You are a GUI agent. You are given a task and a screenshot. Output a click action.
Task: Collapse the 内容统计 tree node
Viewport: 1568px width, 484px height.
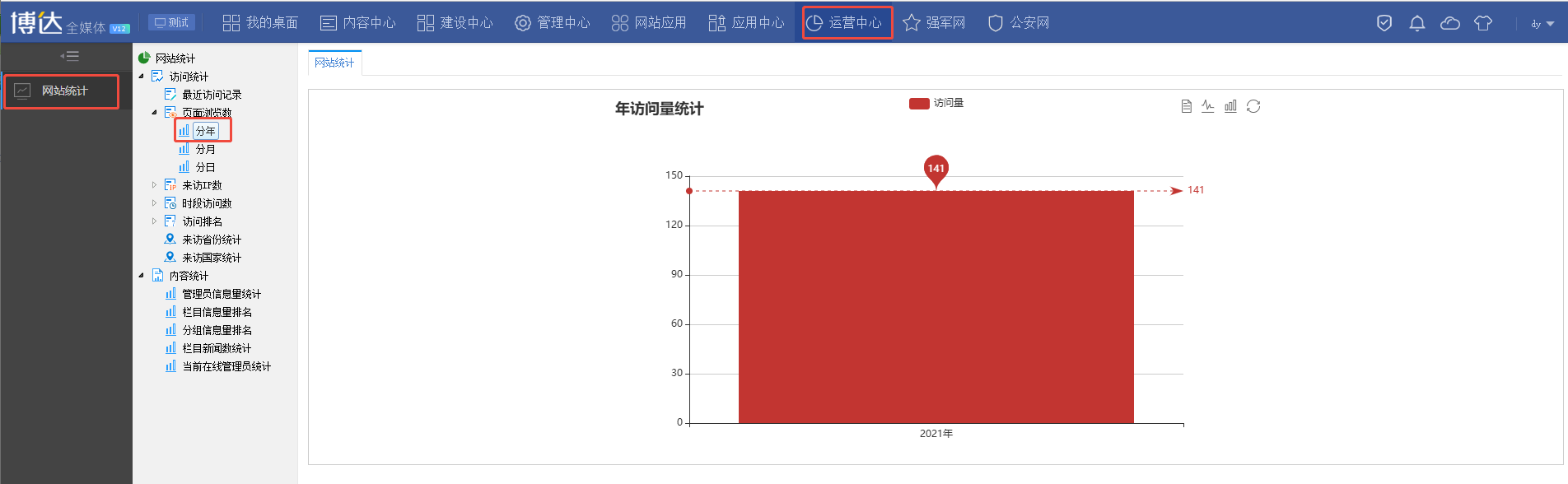tap(142, 276)
